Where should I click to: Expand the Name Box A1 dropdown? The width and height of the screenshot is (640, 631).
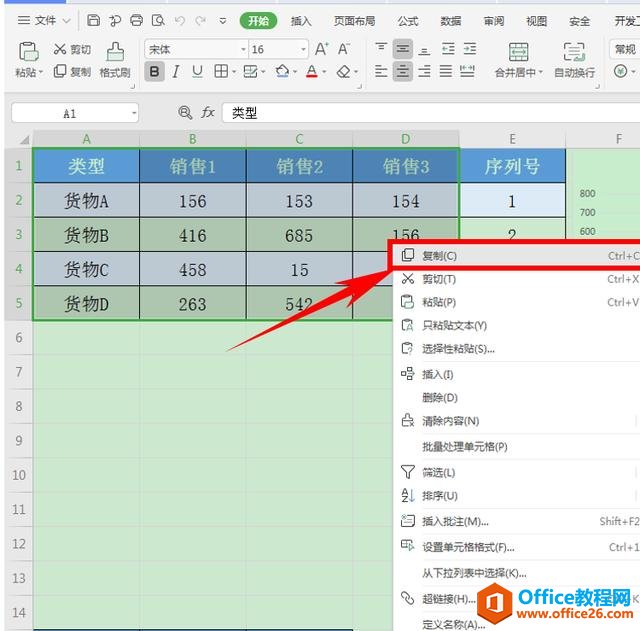134,113
